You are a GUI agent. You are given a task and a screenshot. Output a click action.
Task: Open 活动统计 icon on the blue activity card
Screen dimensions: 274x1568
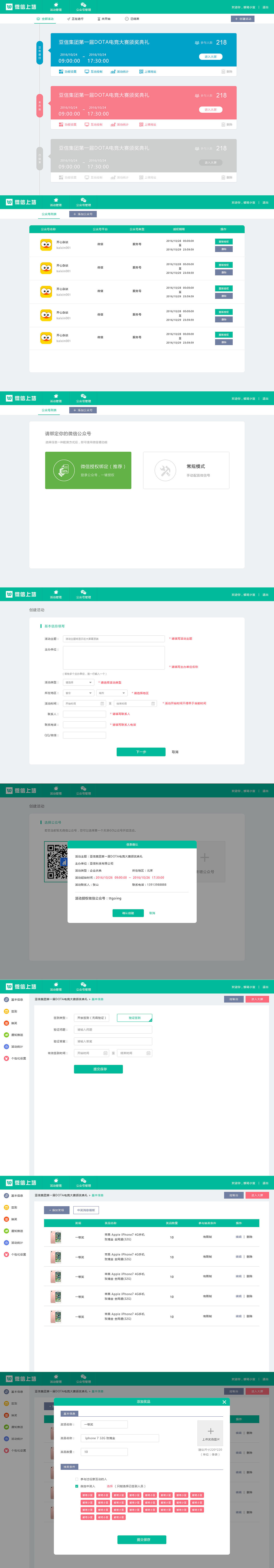pyautogui.click(x=113, y=72)
